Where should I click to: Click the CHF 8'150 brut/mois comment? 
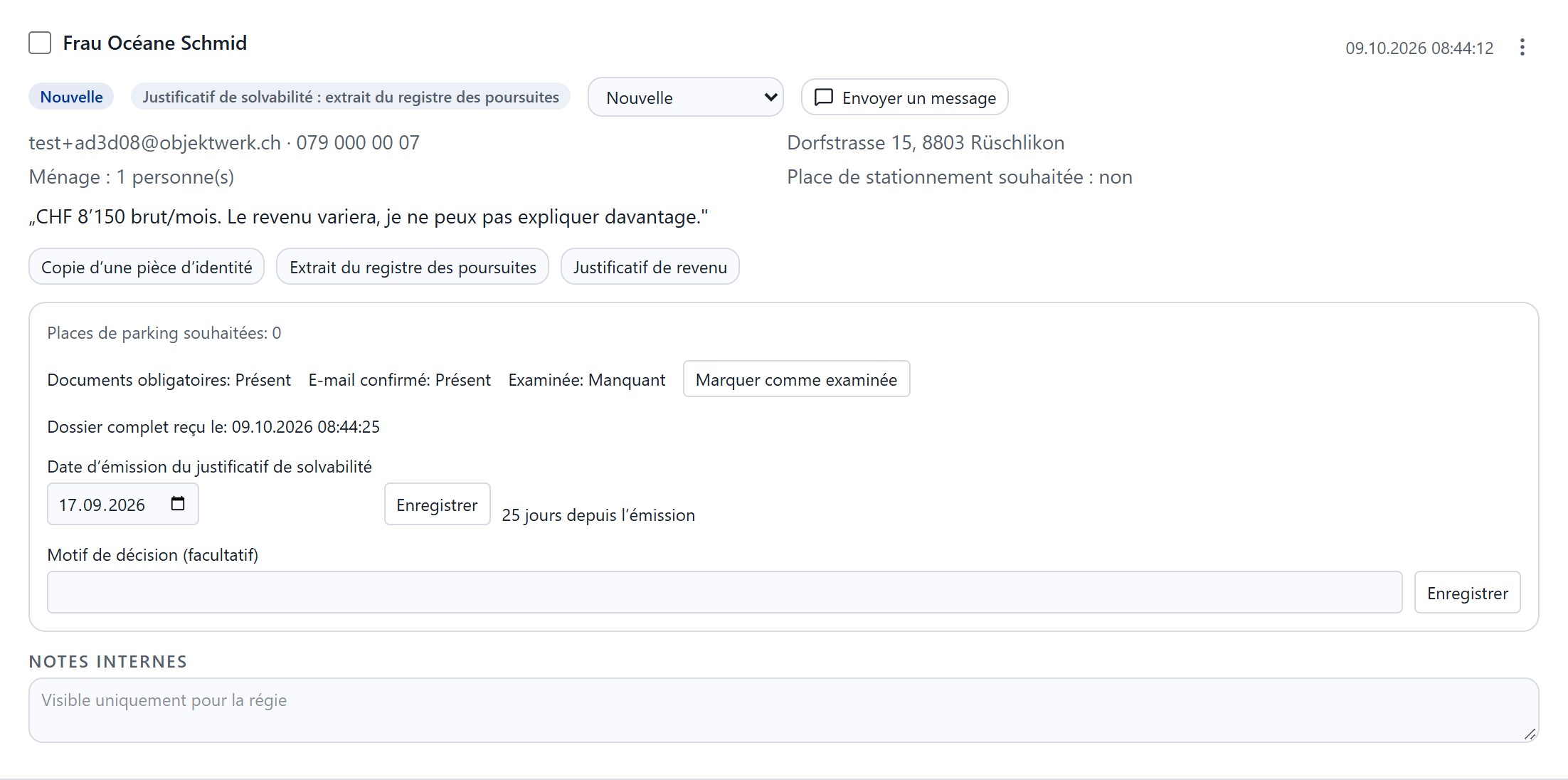point(369,216)
